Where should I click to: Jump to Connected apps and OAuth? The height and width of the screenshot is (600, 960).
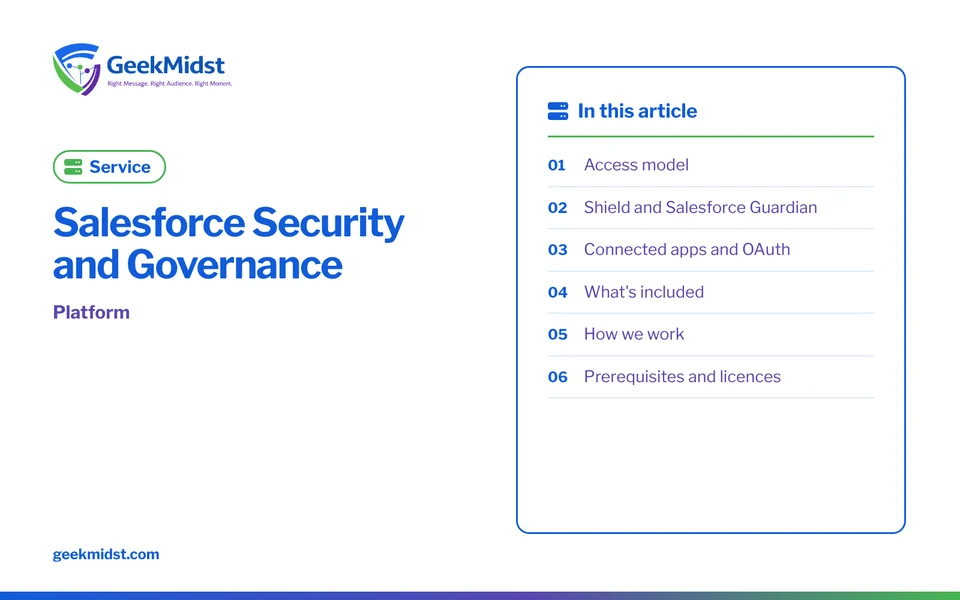coord(687,249)
